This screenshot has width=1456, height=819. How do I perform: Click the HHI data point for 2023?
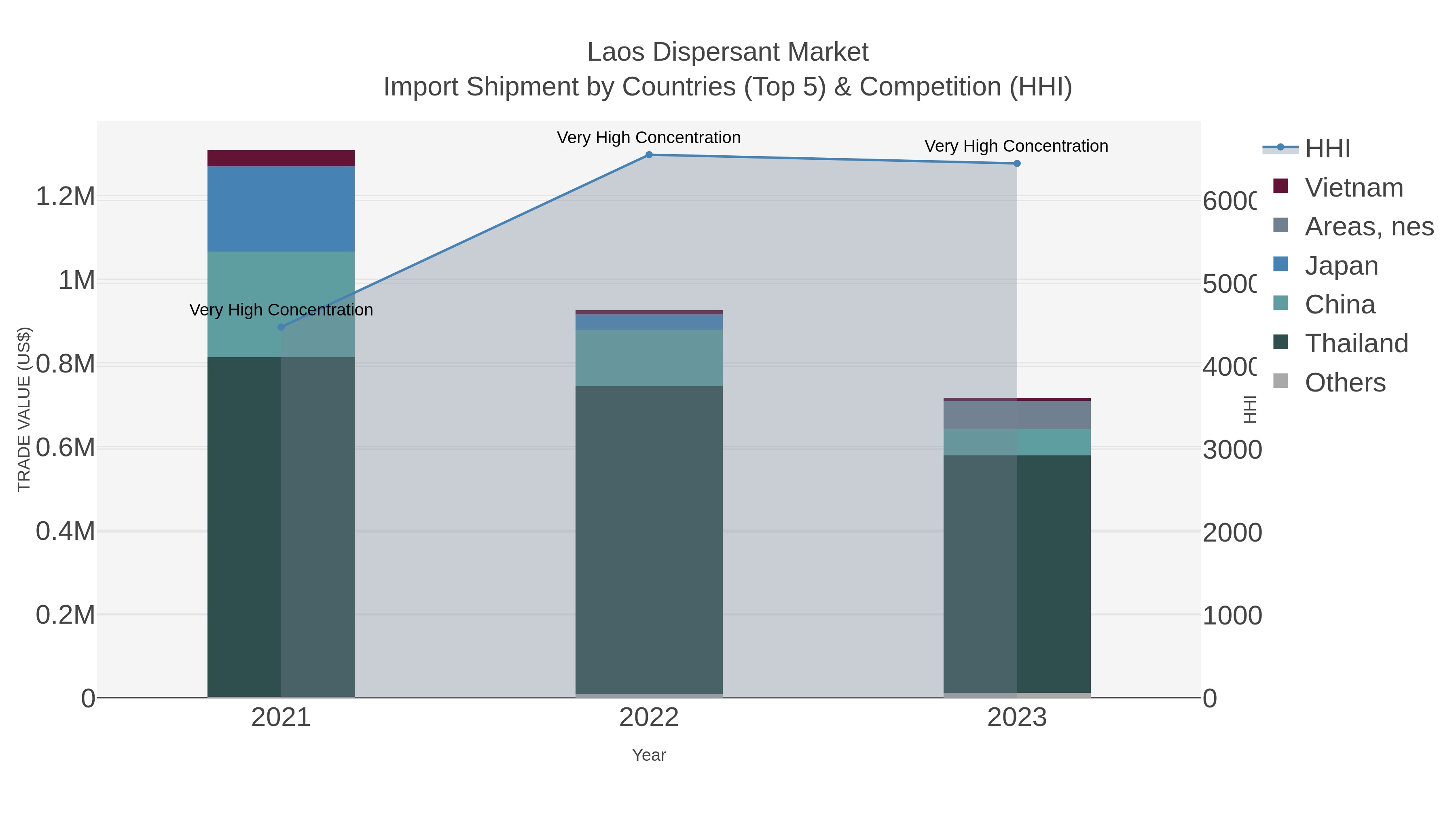pos(1017,163)
